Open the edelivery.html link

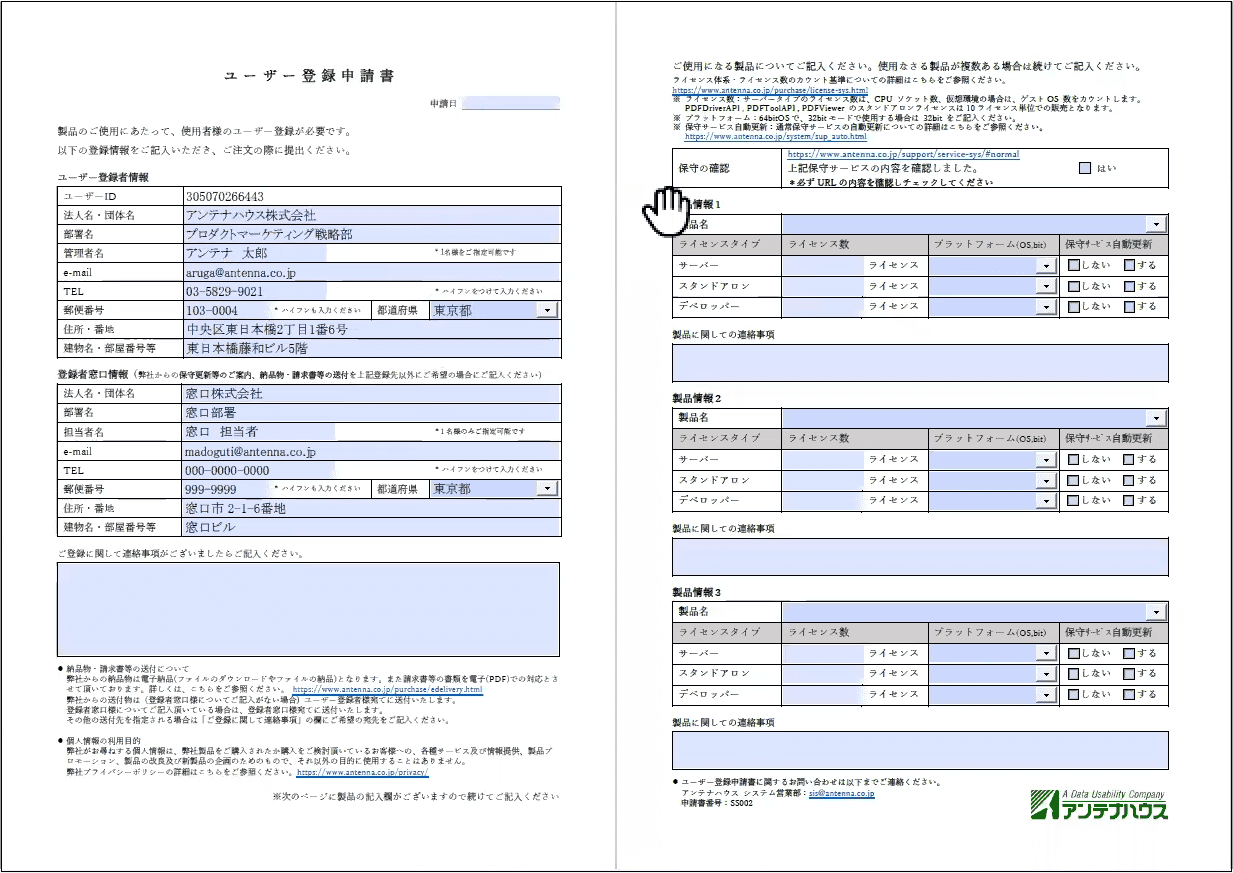(x=387, y=690)
